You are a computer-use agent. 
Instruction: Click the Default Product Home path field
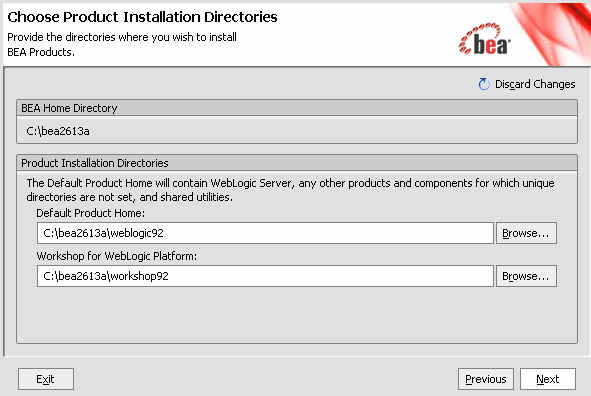(x=265, y=233)
